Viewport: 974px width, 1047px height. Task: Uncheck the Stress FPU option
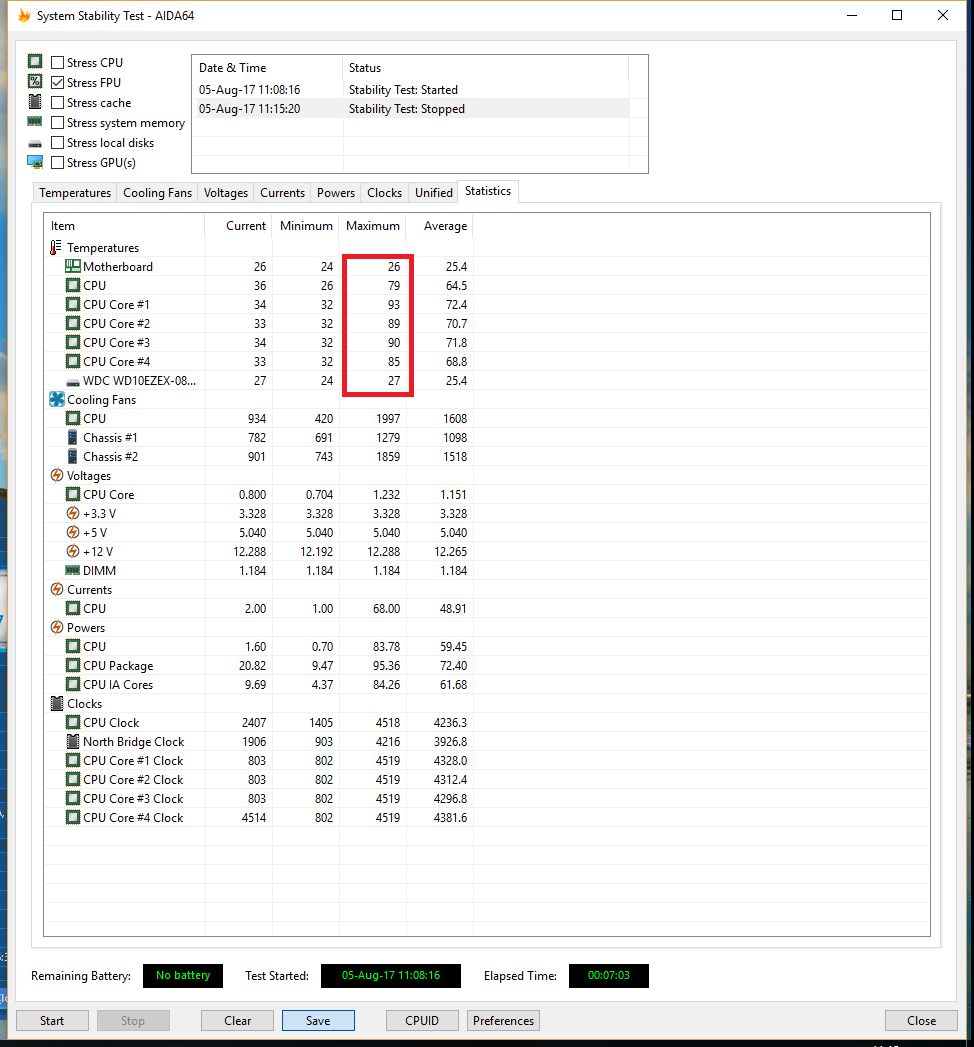click(58, 83)
